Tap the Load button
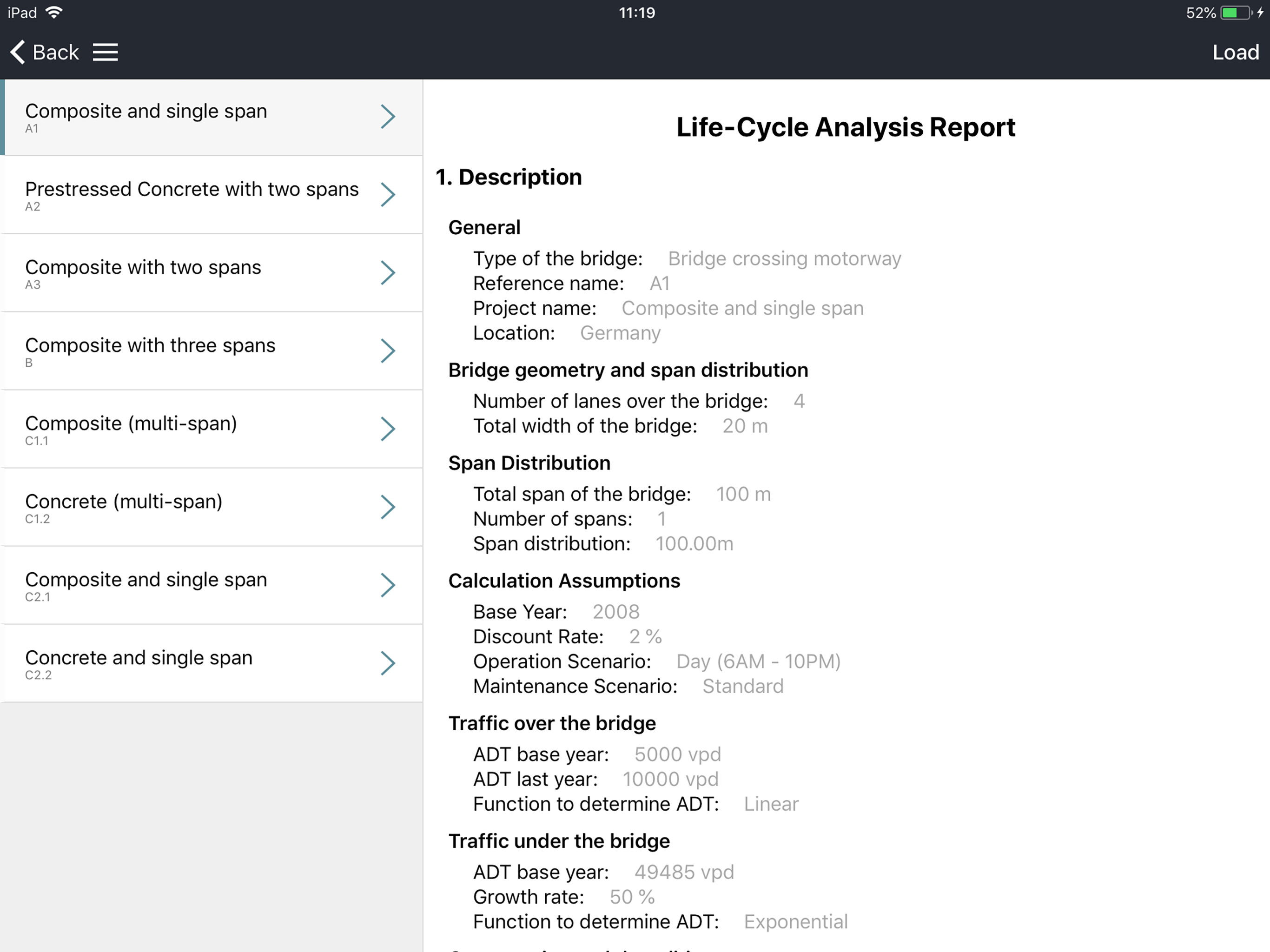This screenshot has width=1270, height=952. coord(1235,52)
